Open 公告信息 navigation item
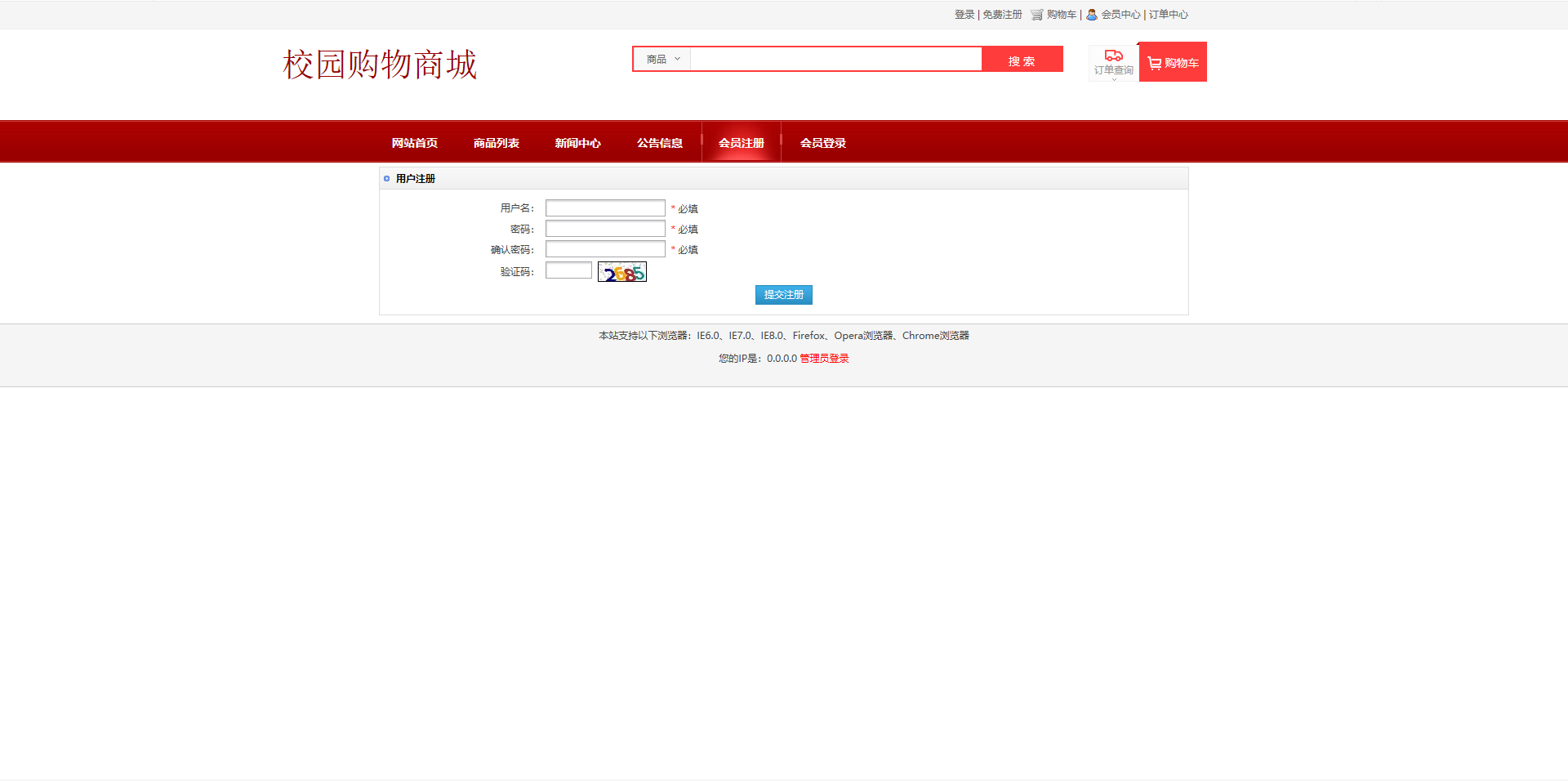This screenshot has width=1568, height=781. (660, 143)
